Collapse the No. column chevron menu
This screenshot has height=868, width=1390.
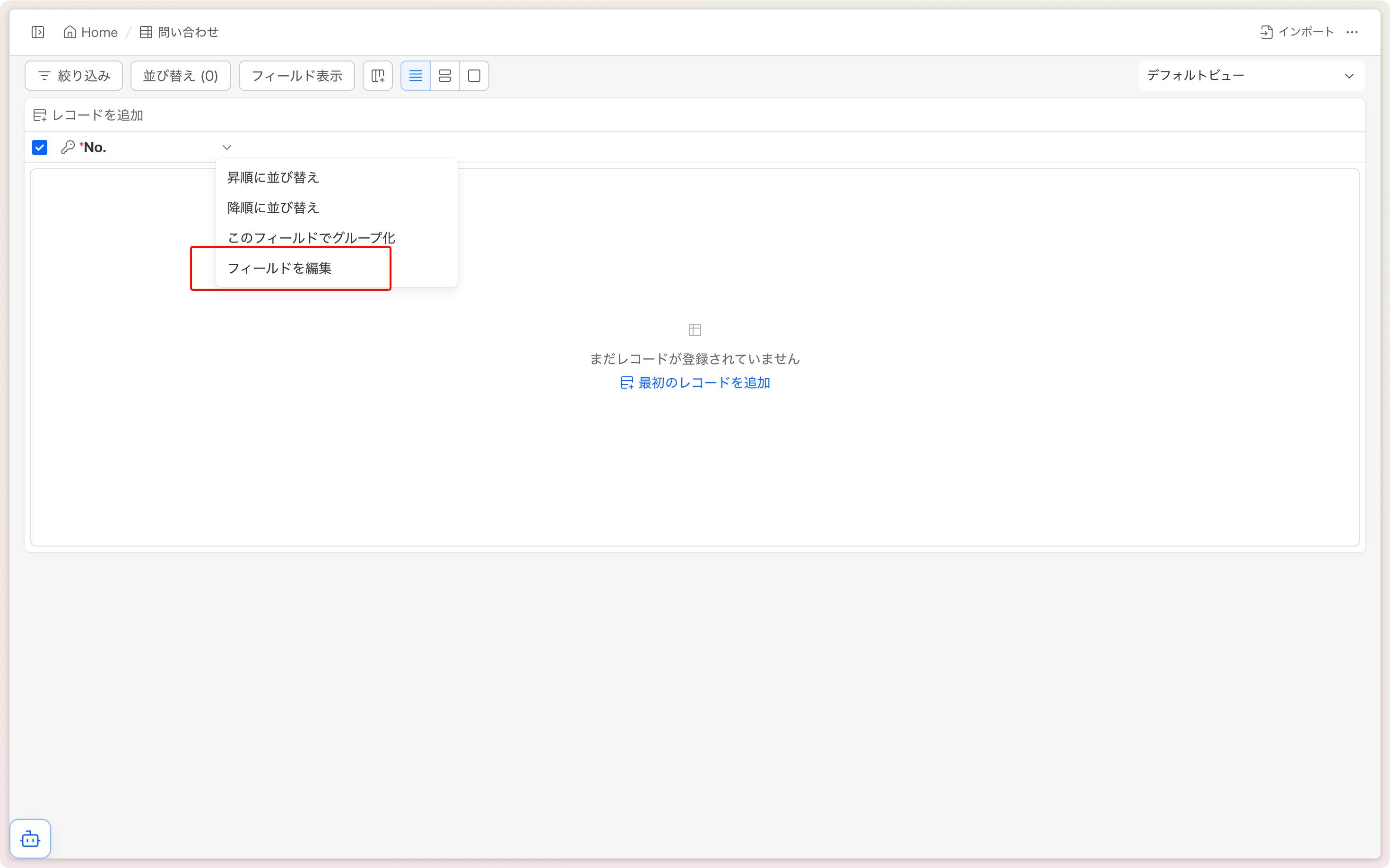(227, 148)
